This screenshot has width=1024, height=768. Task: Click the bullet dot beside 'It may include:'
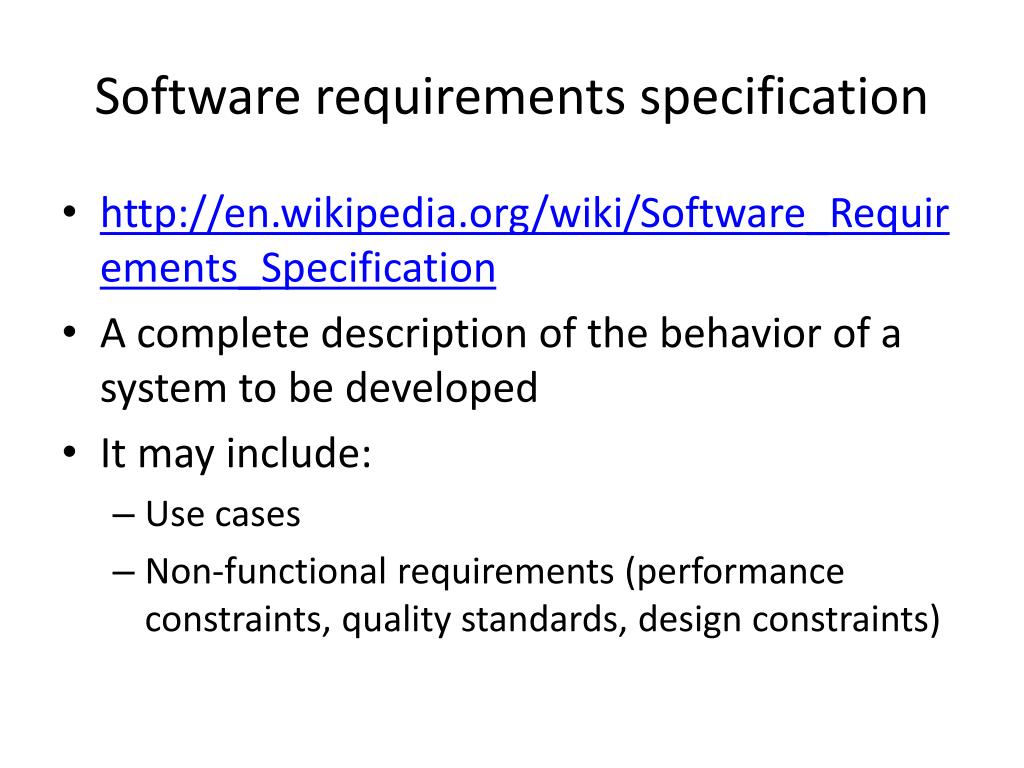click(70, 453)
